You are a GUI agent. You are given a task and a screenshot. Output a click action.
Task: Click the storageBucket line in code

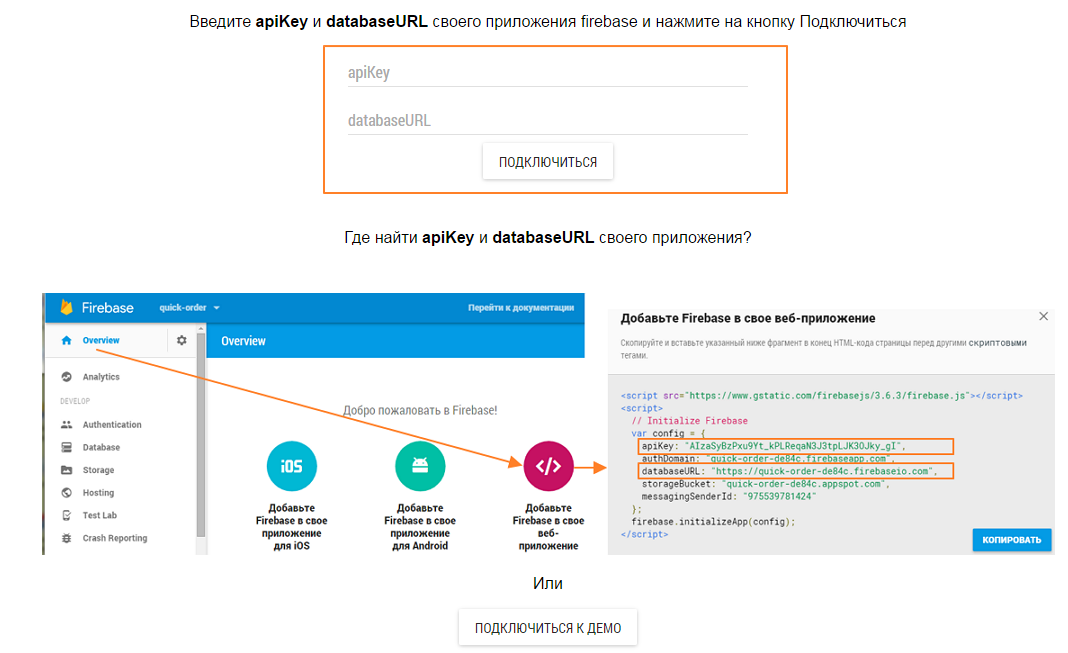click(x=766, y=484)
